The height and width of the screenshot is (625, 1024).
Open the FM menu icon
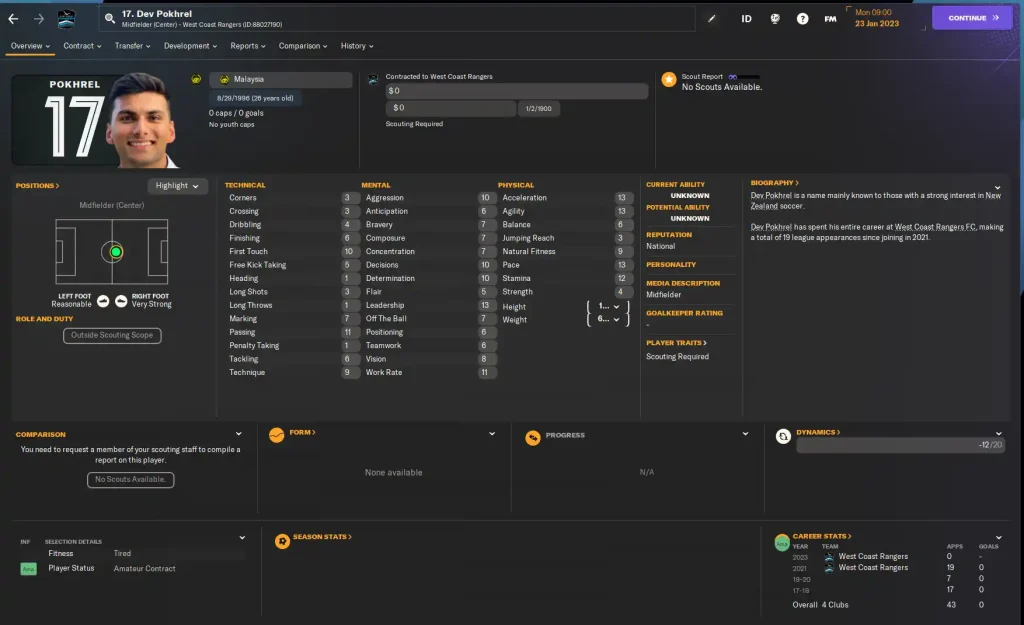click(x=830, y=19)
